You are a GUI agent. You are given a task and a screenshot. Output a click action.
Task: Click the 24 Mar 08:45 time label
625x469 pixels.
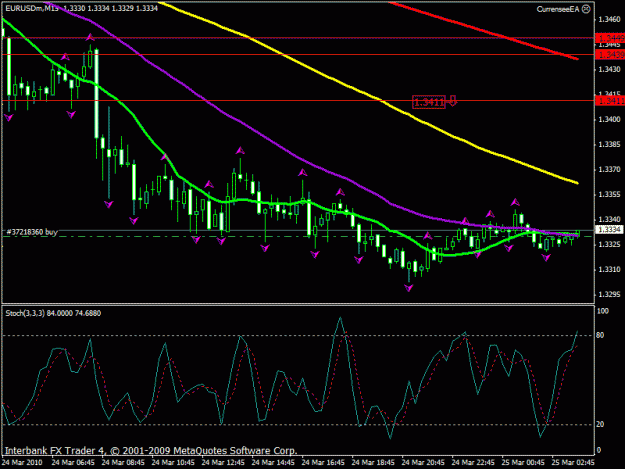pyautogui.click(x=123, y=463)
